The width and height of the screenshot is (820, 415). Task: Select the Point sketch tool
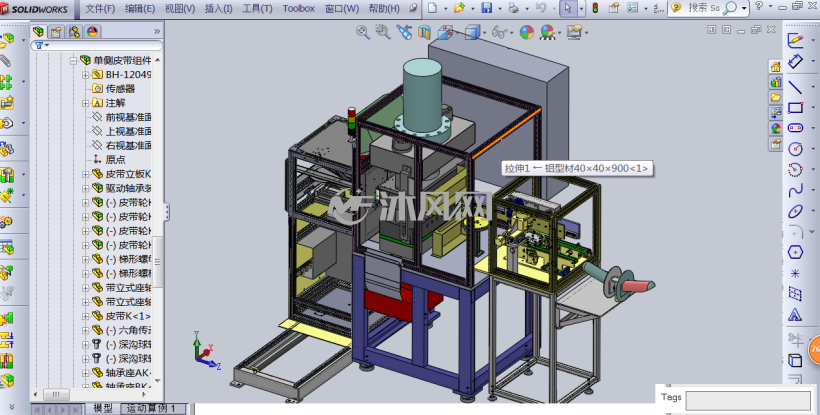795,273
